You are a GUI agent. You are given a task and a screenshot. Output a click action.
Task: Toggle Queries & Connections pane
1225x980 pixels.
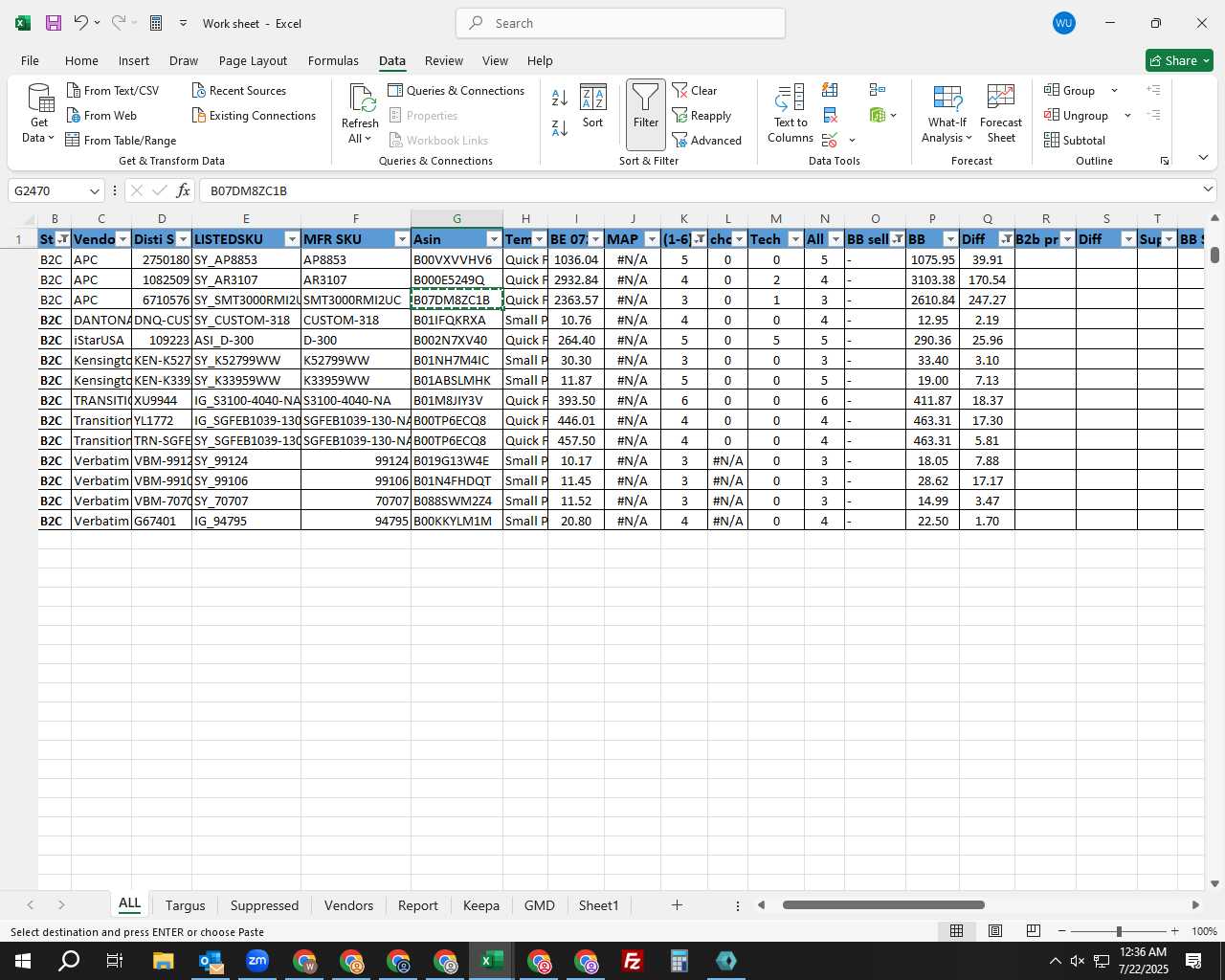(x=457, y=90)
